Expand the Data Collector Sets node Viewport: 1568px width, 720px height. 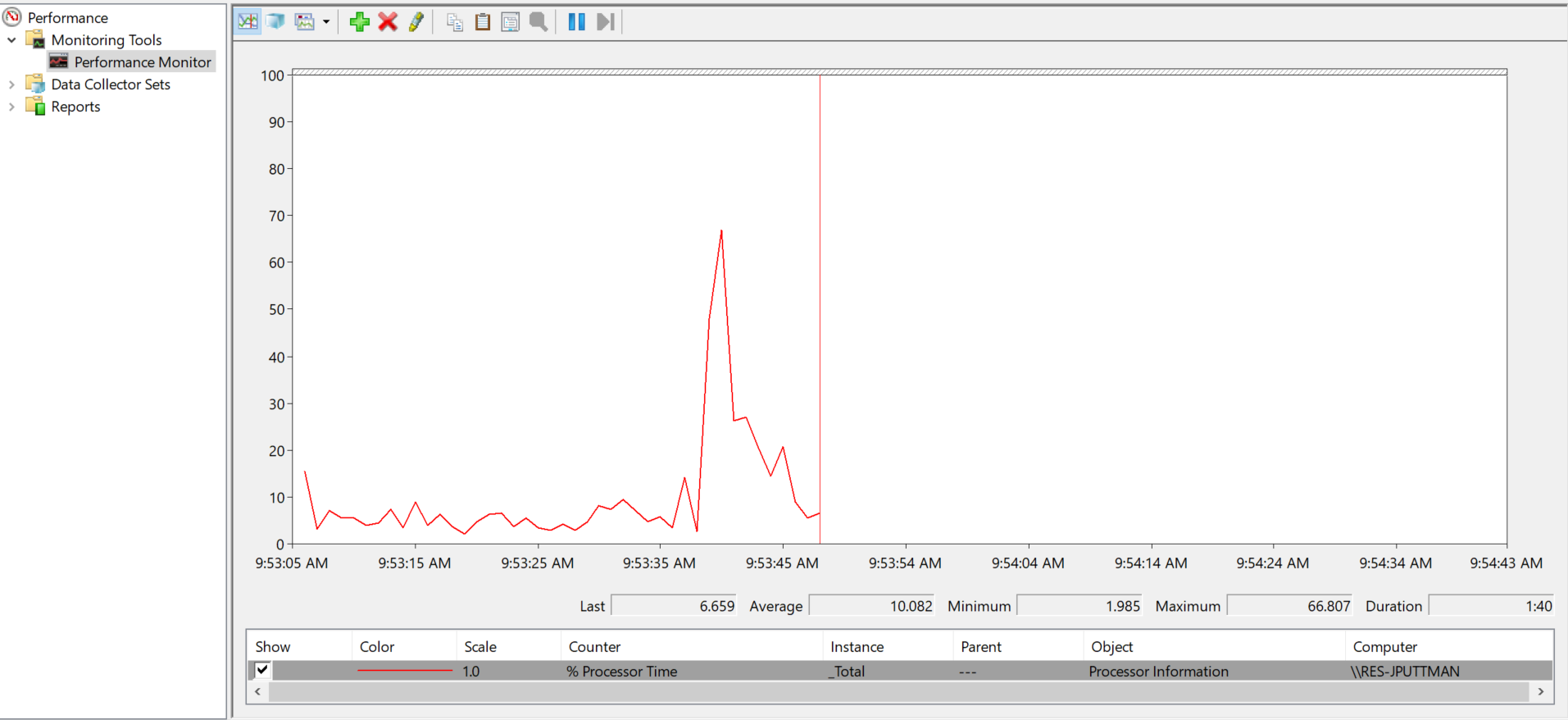pyautogui.click(x=11, y=84)
